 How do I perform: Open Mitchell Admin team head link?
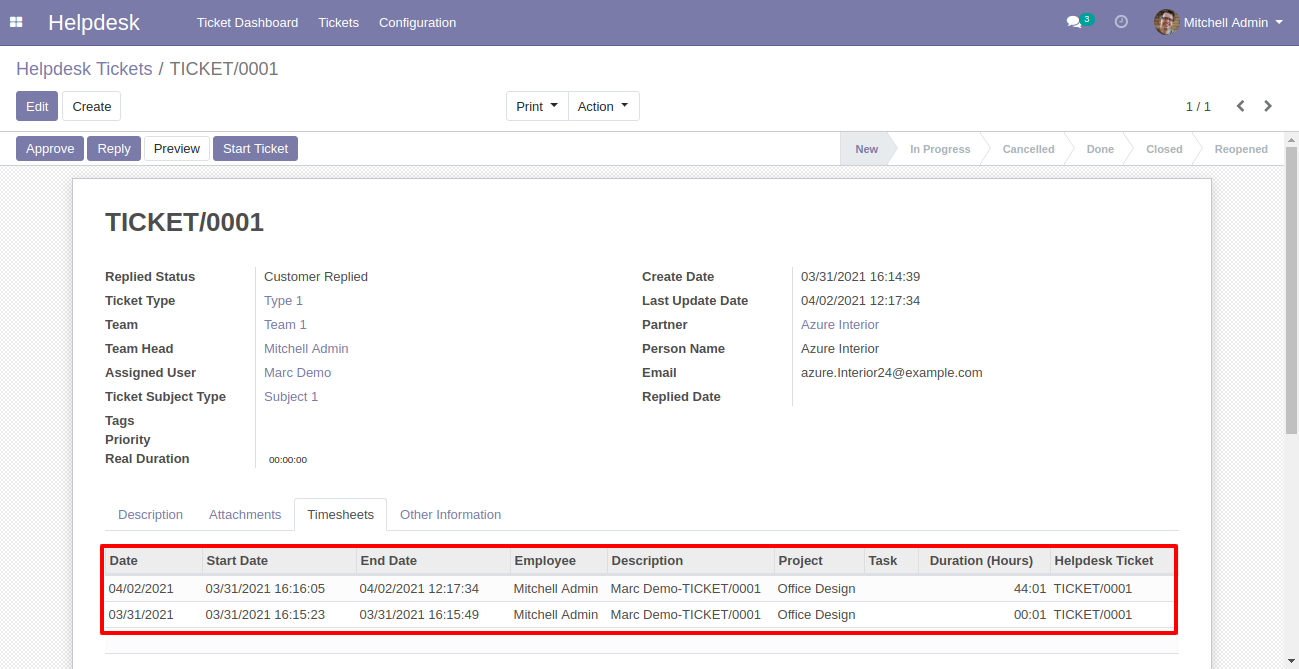point(306,349)
